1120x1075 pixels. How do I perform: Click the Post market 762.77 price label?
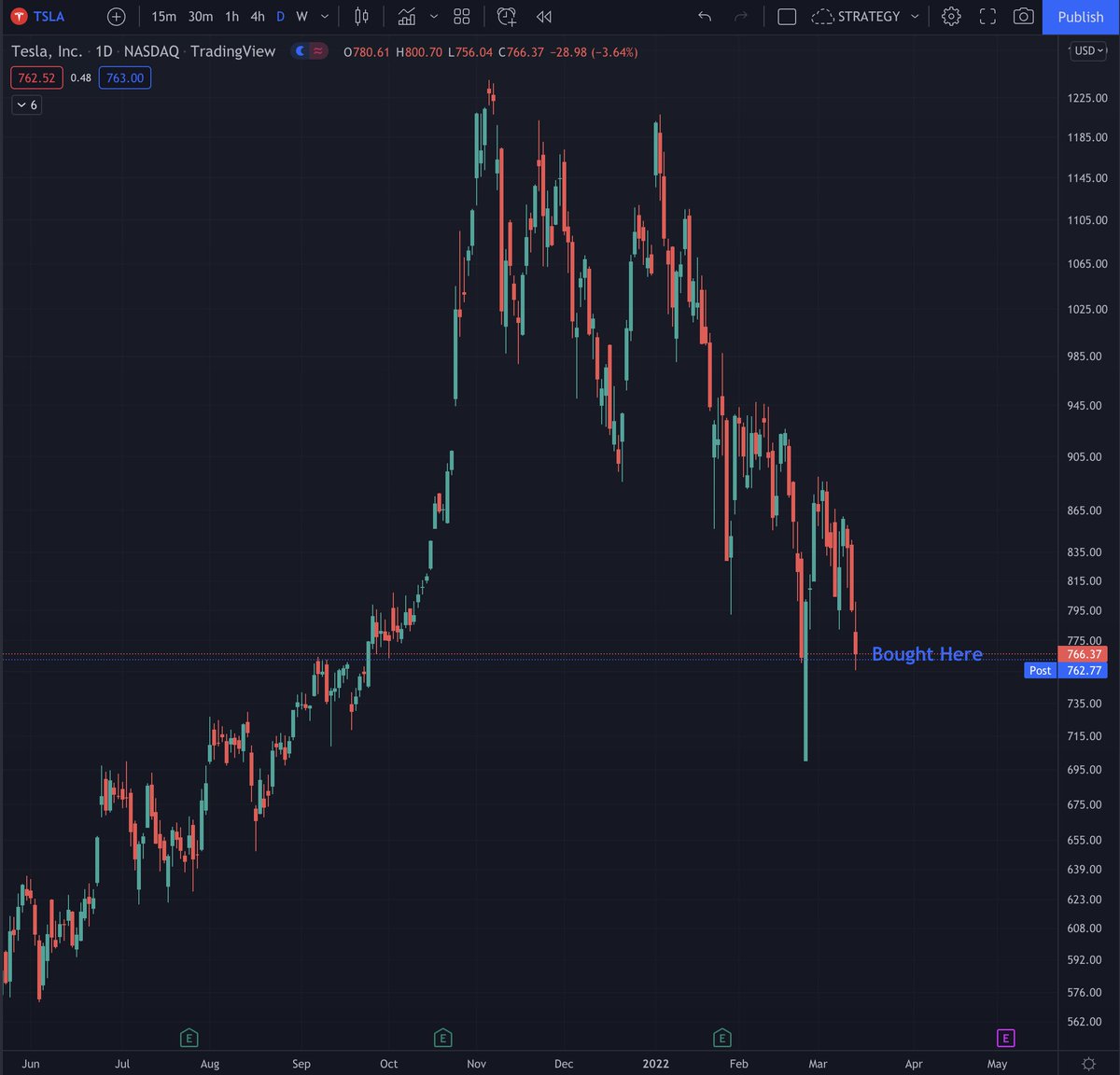click(1066, 670)
